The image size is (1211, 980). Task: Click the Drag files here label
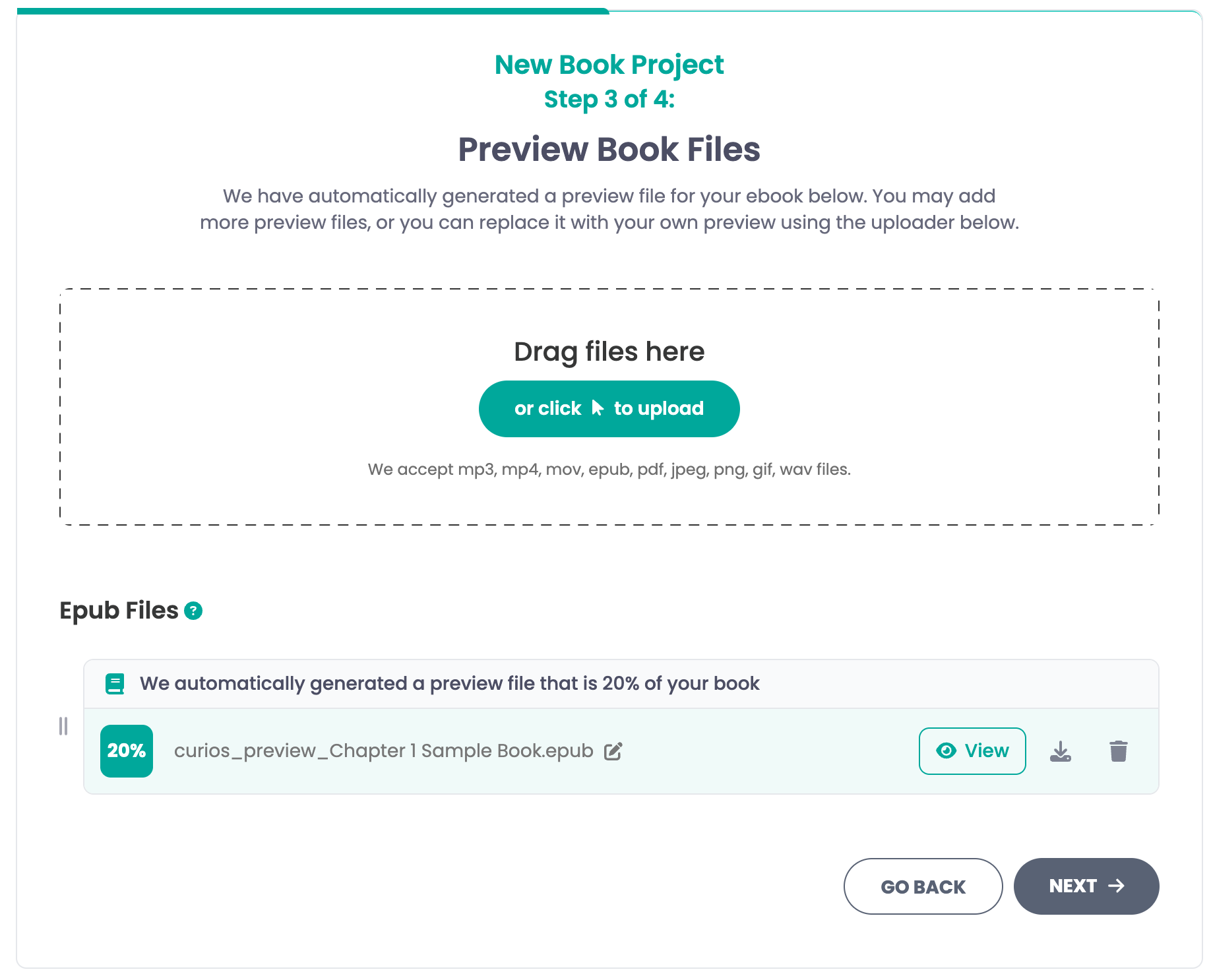click(608, 352)
